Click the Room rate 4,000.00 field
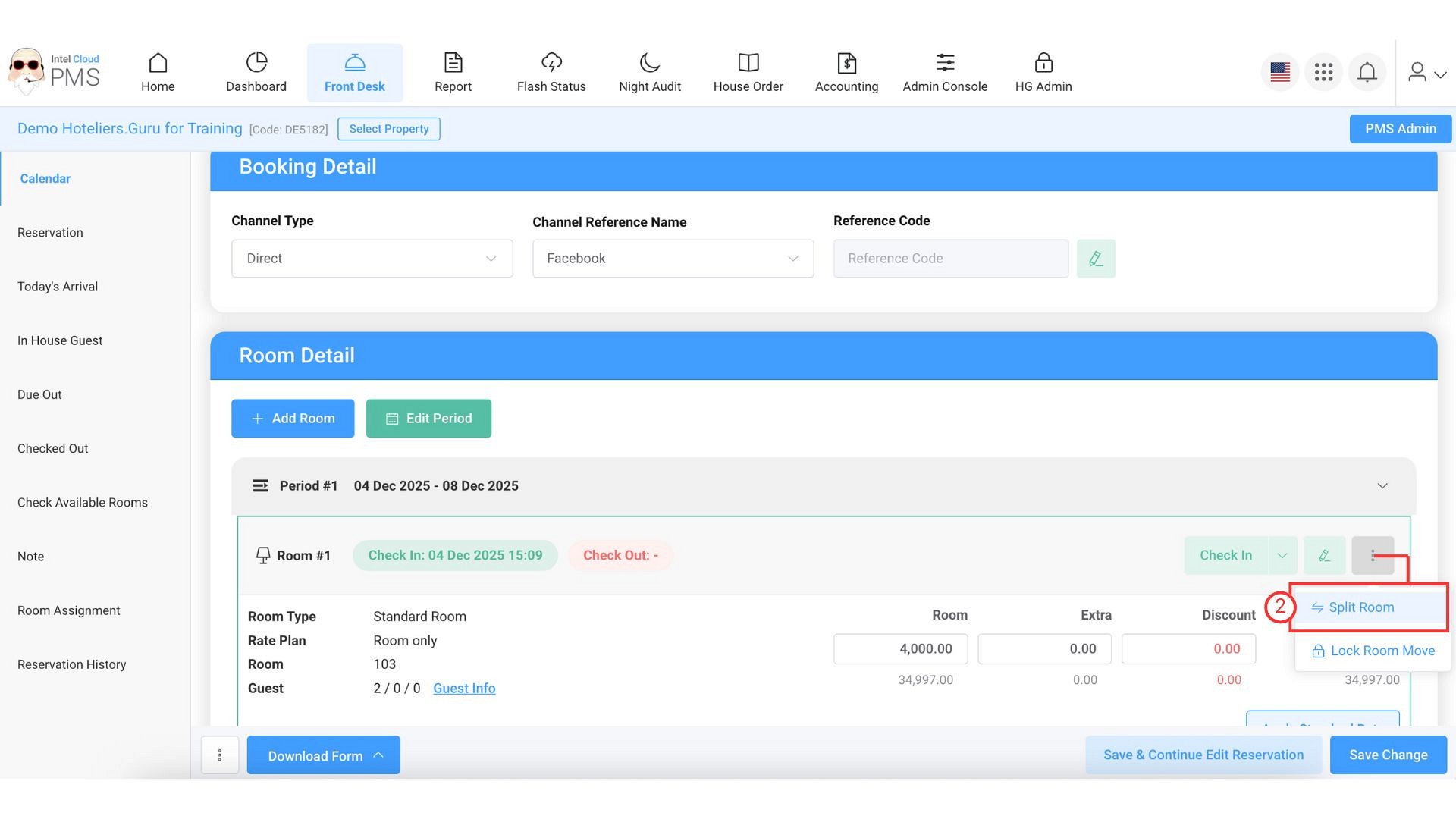The image size is (1456, 819). pos(900,649)
